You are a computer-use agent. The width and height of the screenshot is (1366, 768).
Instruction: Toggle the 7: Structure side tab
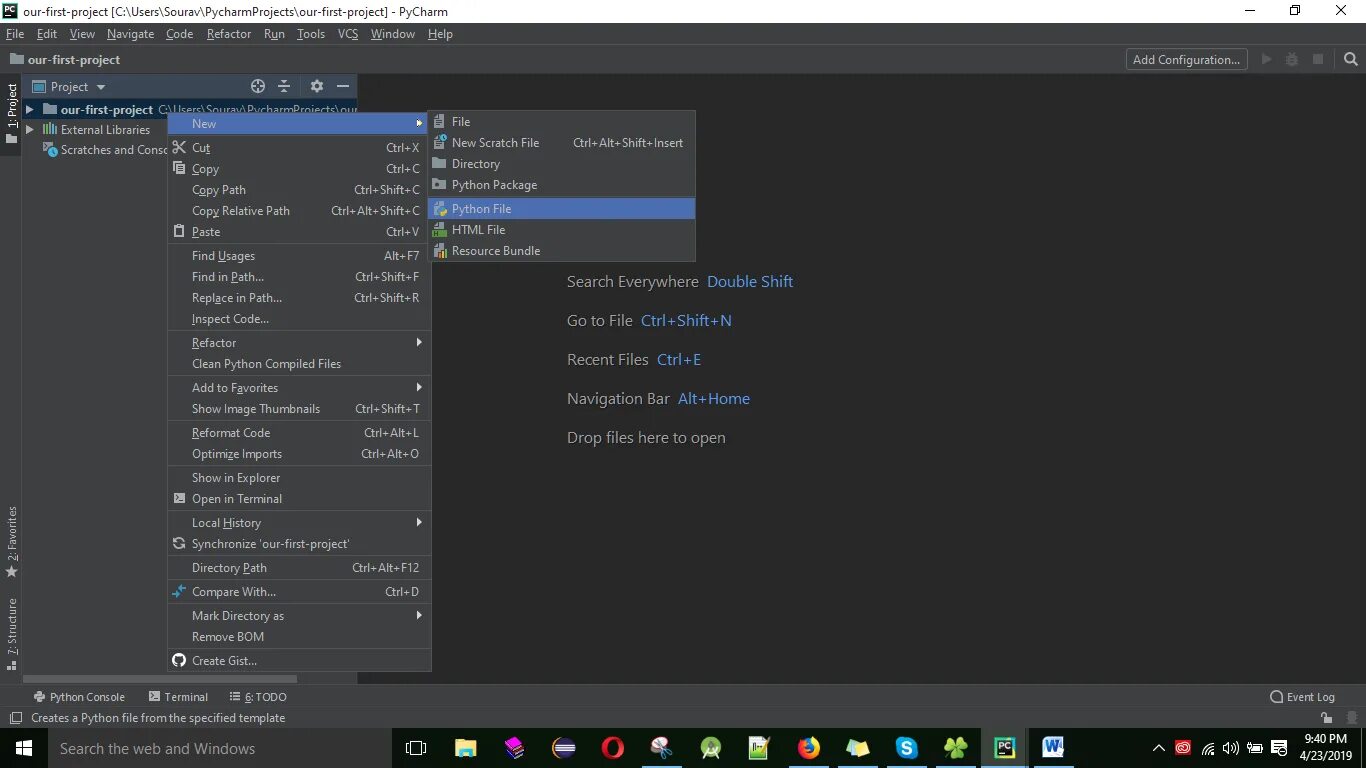[12, 634]
